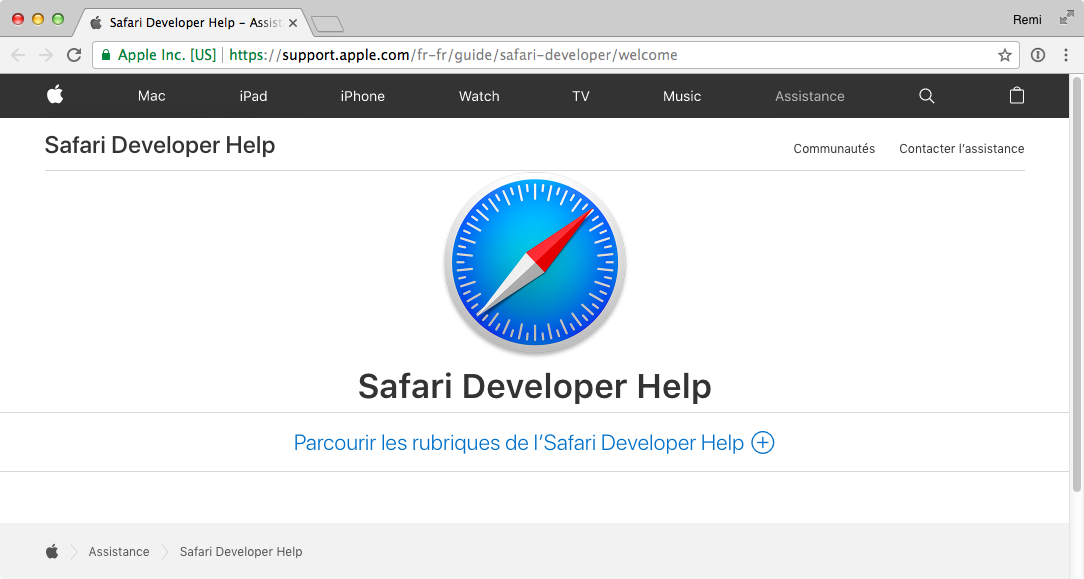Go to the iPhone section
This screenshot has width=1084, height=579.
pos(362,96)
